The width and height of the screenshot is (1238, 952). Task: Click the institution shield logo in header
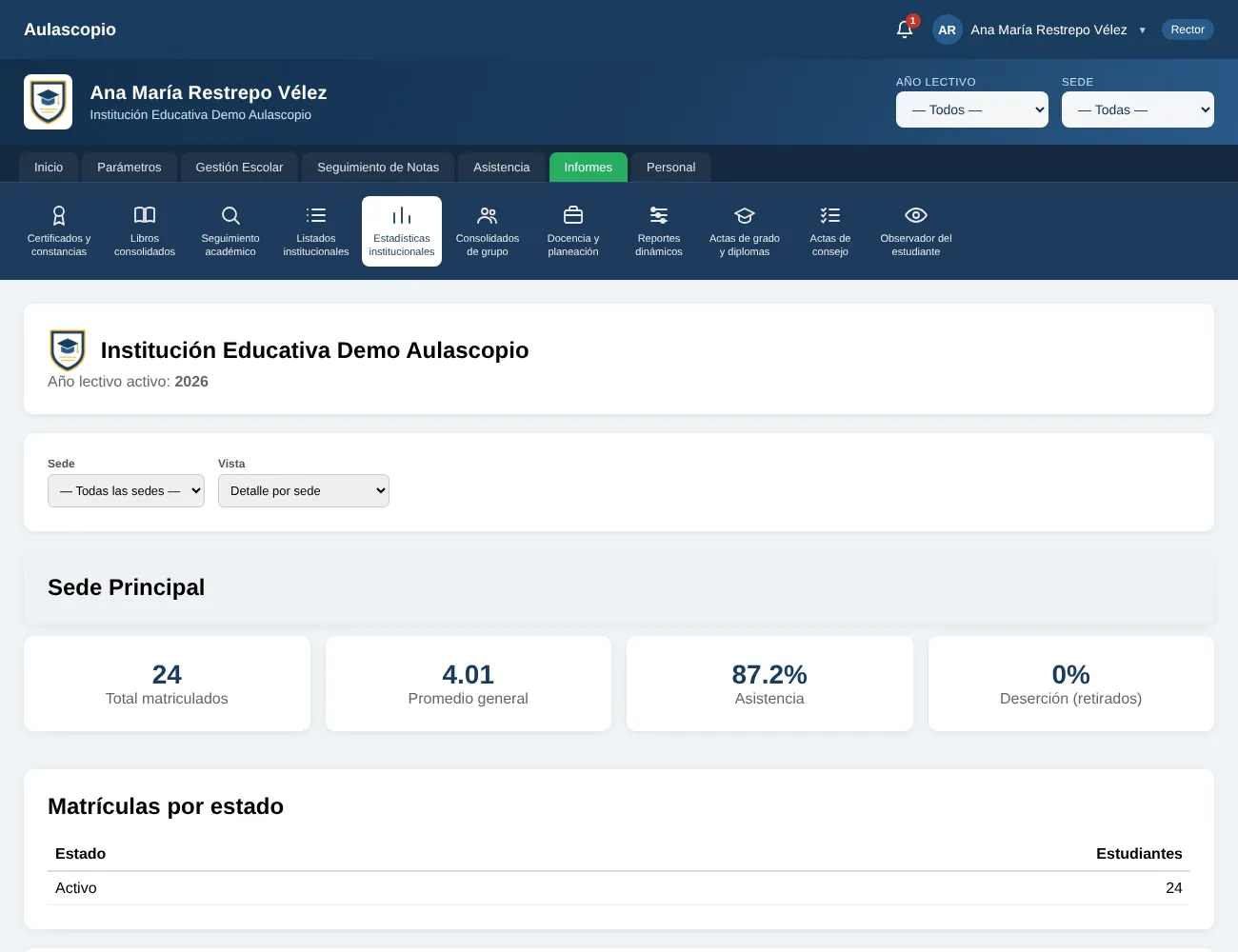(48, 102)
